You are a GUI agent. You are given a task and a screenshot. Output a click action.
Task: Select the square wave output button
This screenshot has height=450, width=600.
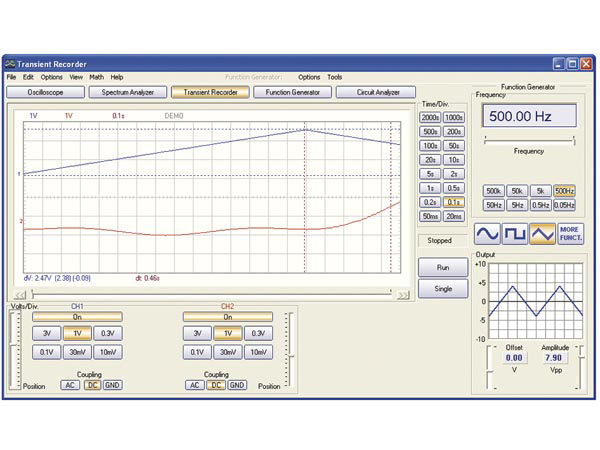pyautogui.click(x=515, y=234)
